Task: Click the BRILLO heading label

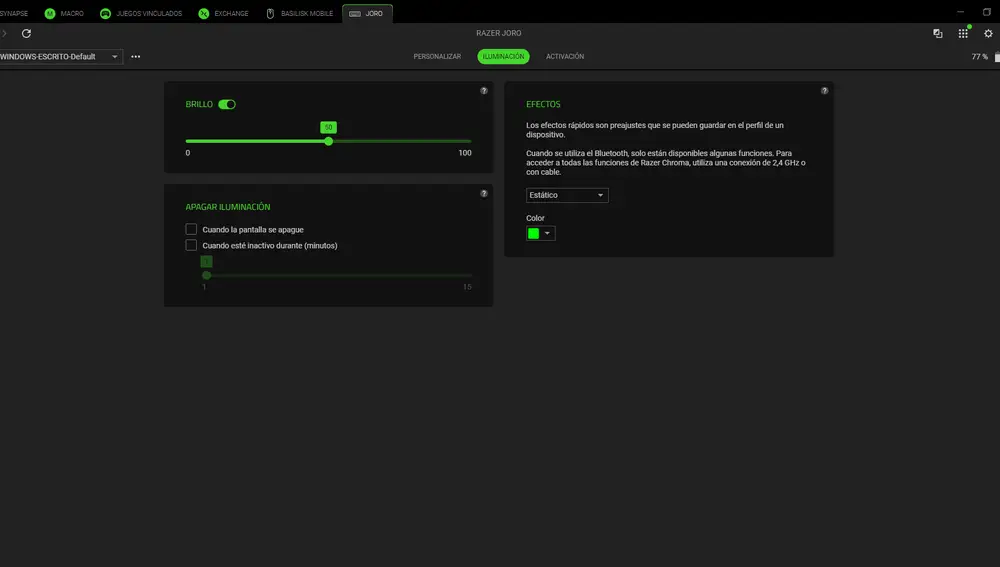Action: pyautogui.click(x=199, y=104)
